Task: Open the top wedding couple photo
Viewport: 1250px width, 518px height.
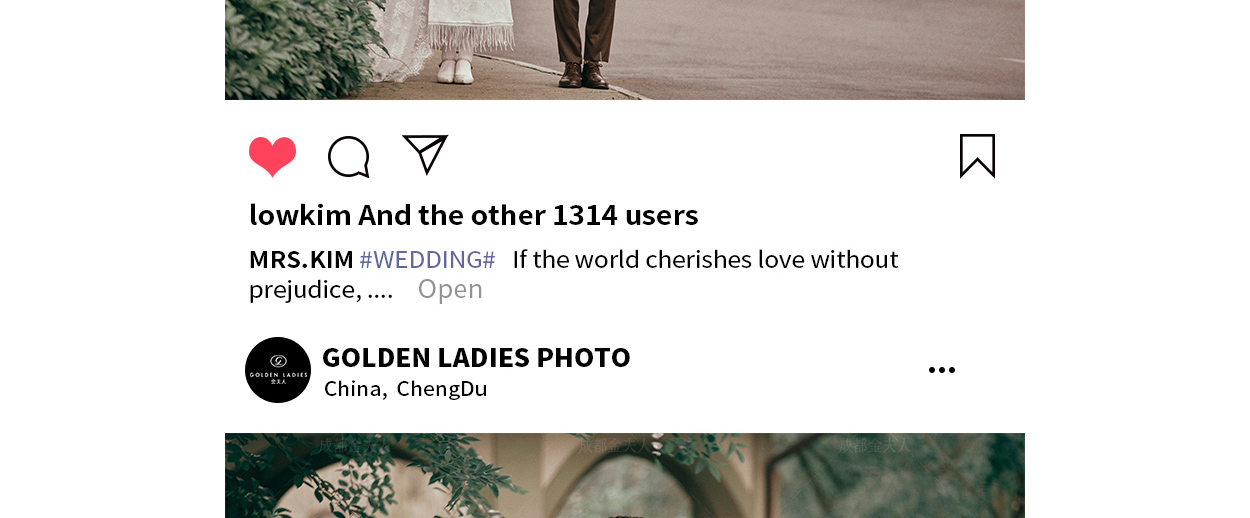Action: (625, 50)
